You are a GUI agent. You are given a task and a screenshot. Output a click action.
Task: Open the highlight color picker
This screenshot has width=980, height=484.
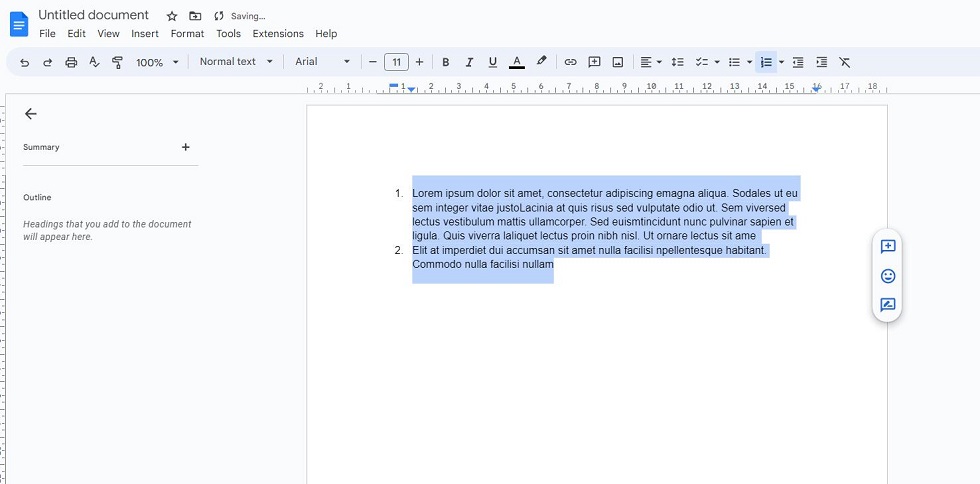point(541,61)
